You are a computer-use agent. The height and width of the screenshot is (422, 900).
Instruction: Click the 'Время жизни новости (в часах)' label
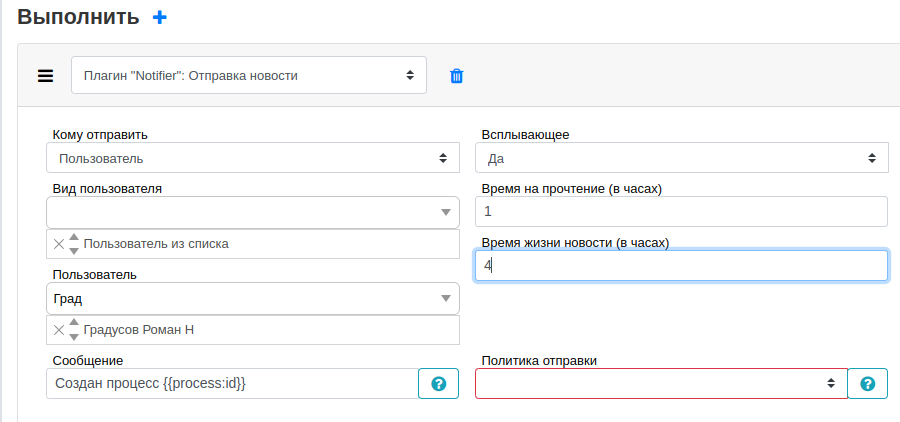(x=576, y=243)
